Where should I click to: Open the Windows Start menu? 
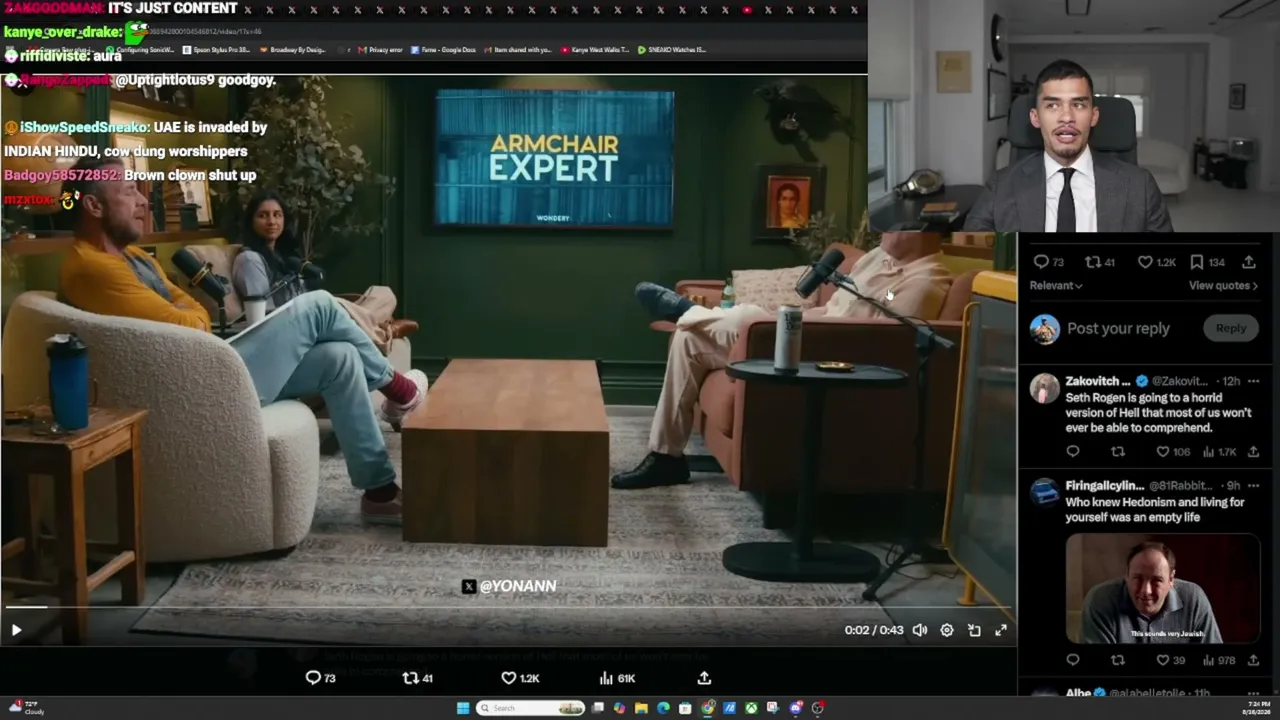[x=463, y=708]
